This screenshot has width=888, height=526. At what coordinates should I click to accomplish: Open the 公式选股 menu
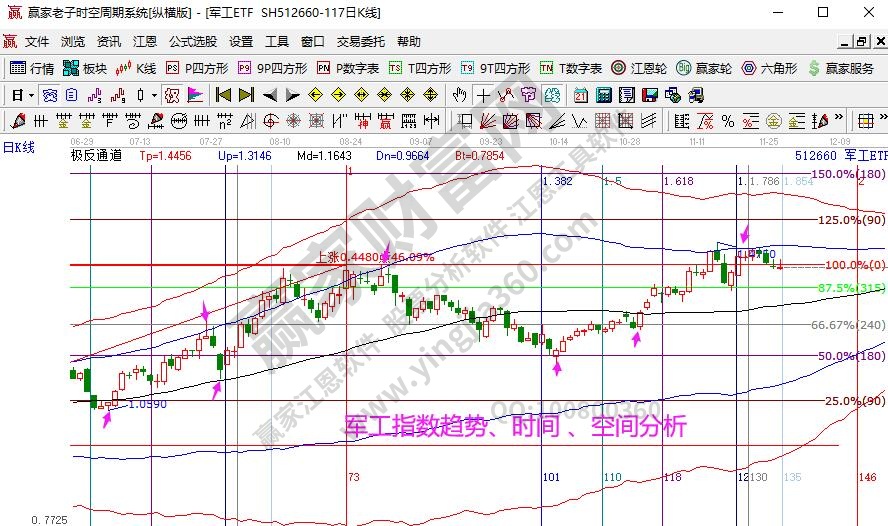click(x=192, y=42)
